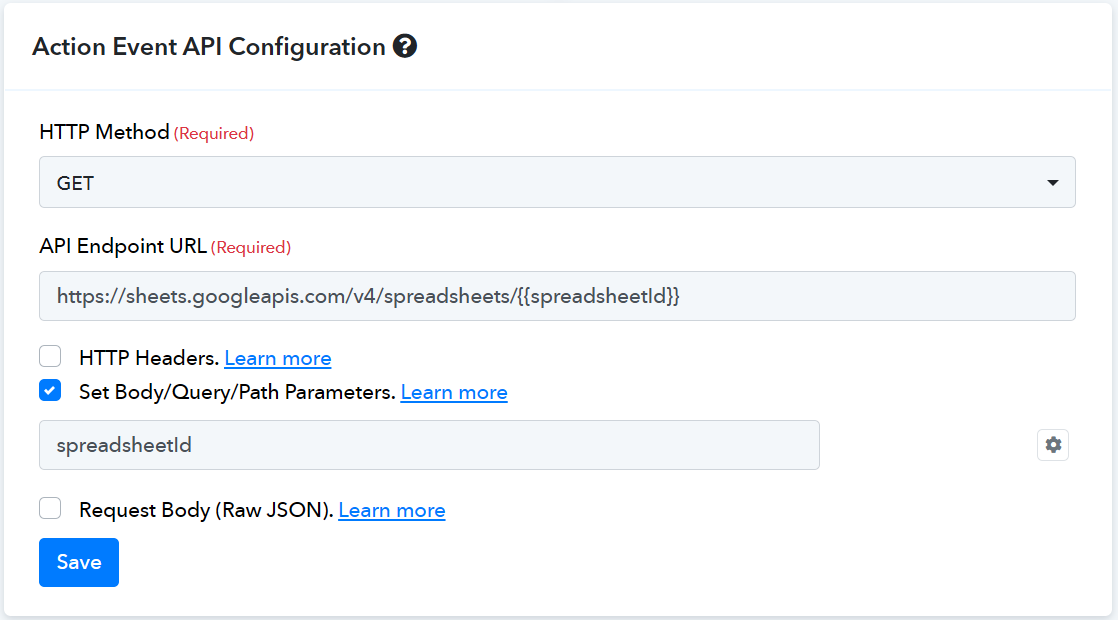This screenshot has height=620, width=1118.
Task: Click the "Request Body (Raw JSON)." label text
Action: [206, 510]
